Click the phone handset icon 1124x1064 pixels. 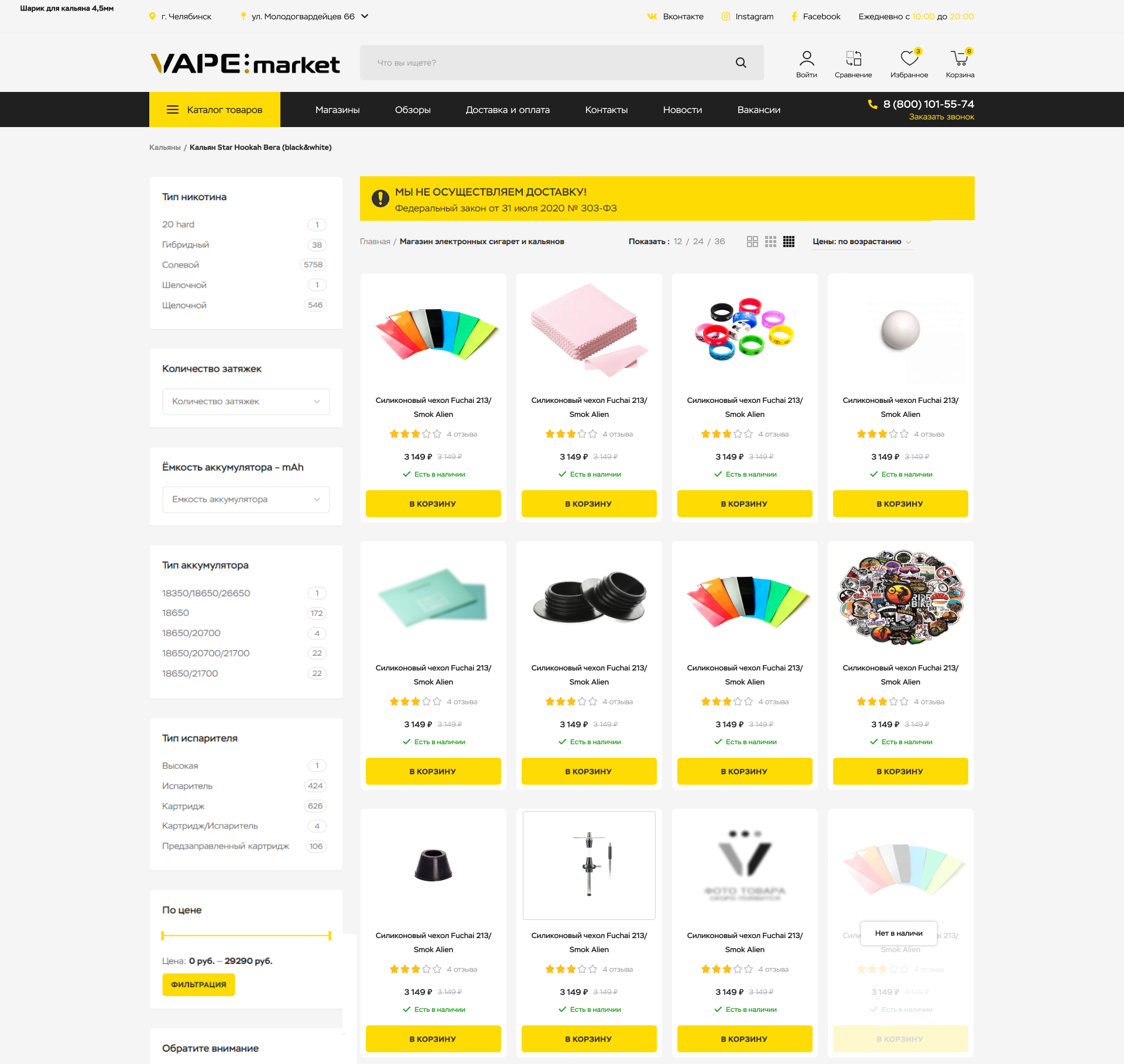[872, 104]
